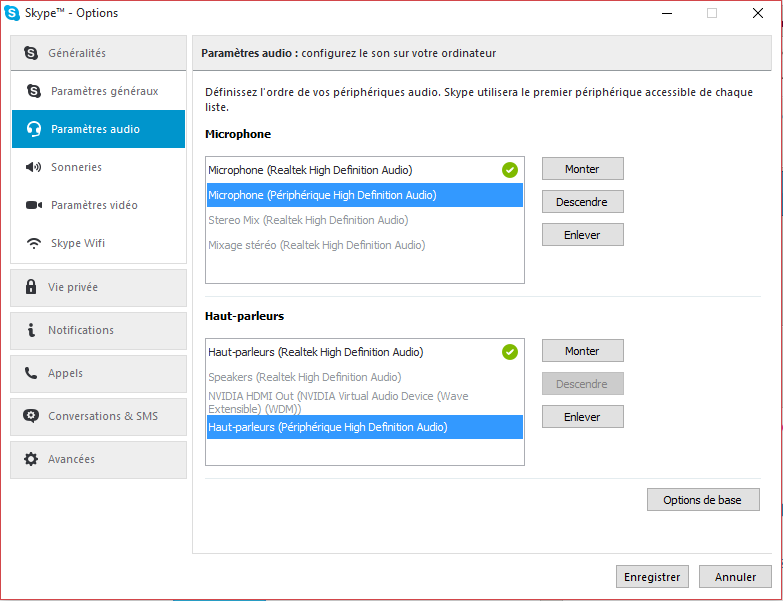
Task: Click the phone icon for Appels
Action: (x=31, y=373)
